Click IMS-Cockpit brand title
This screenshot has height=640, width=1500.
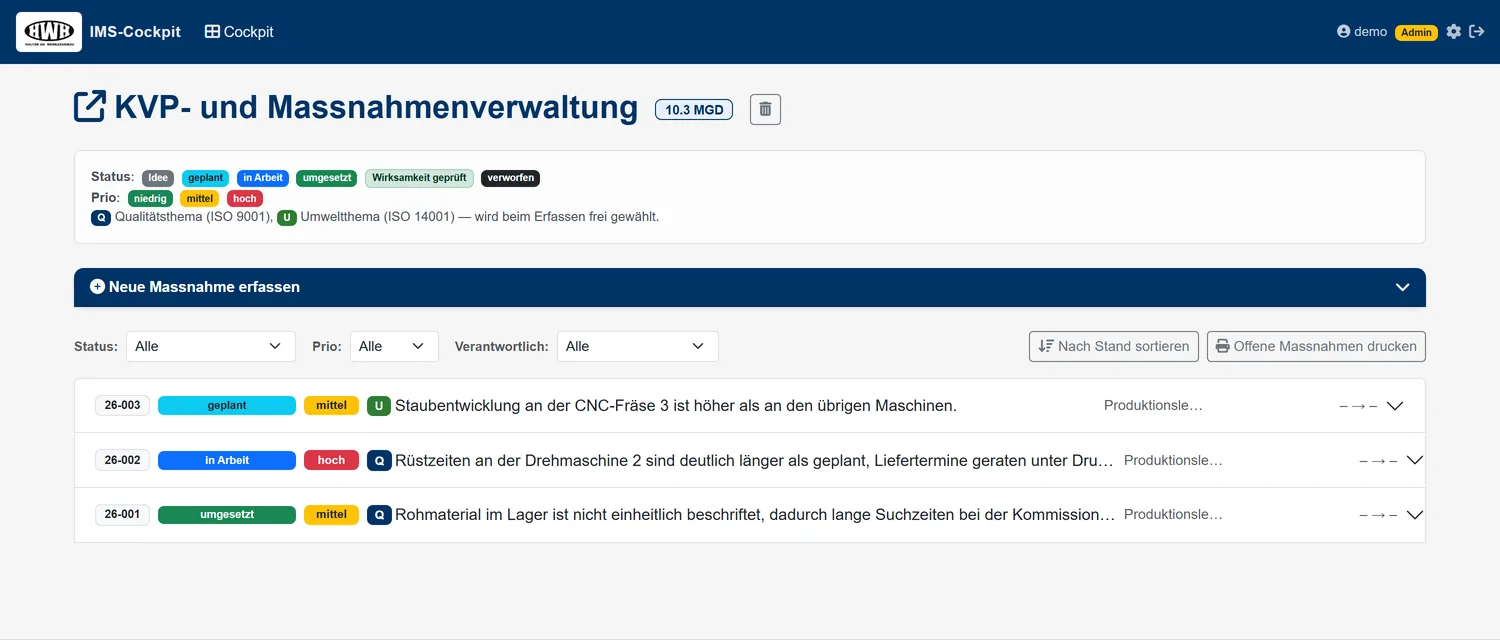[135, 32]
